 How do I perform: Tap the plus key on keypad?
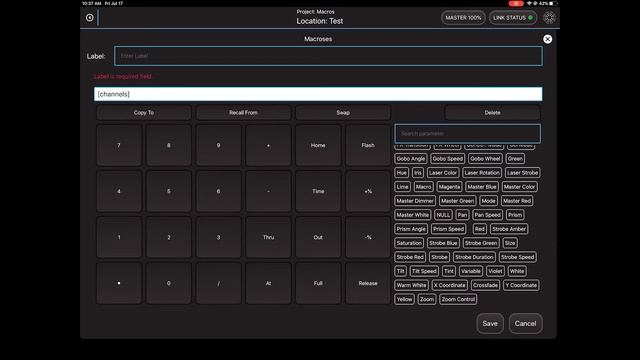tap(268, 145)
